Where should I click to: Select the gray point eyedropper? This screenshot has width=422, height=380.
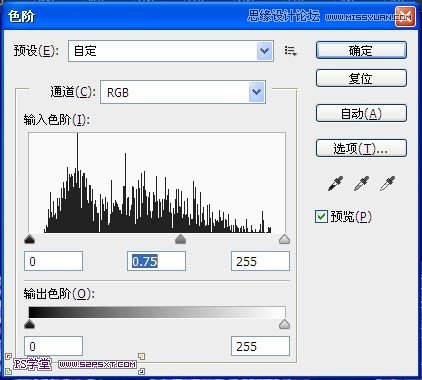(361, 184)
